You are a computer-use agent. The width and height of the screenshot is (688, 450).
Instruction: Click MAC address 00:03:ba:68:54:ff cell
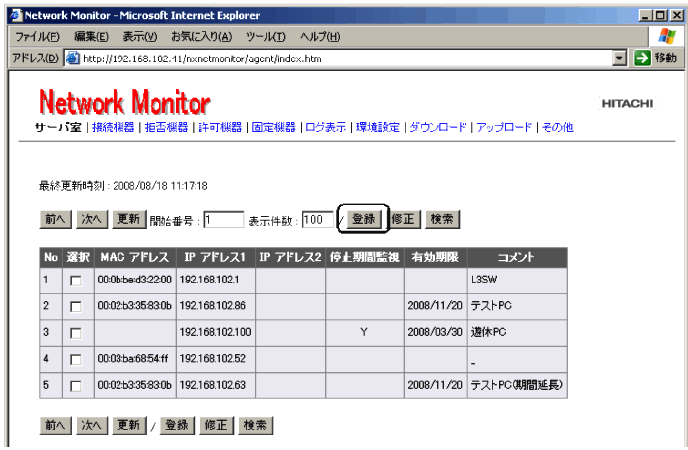135,359
